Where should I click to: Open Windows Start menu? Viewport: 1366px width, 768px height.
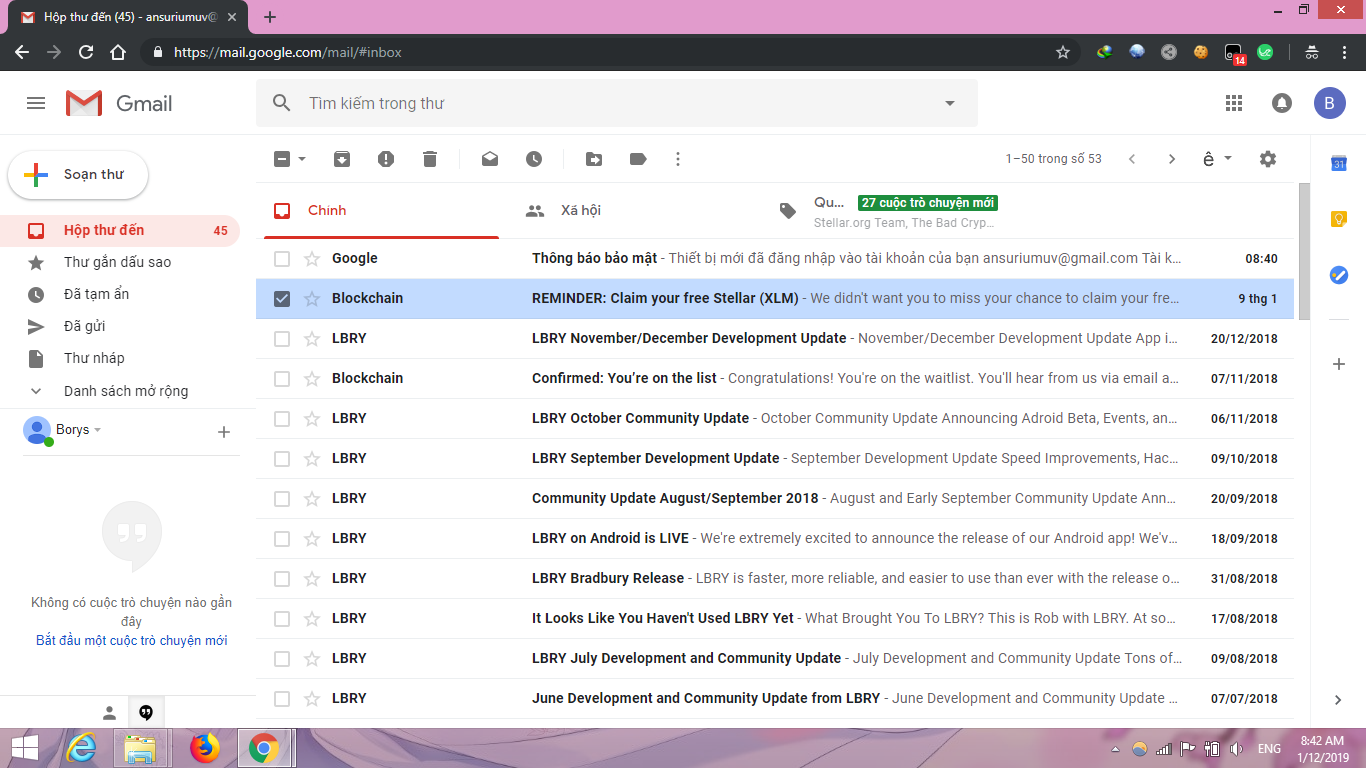(x=24, y=747)
